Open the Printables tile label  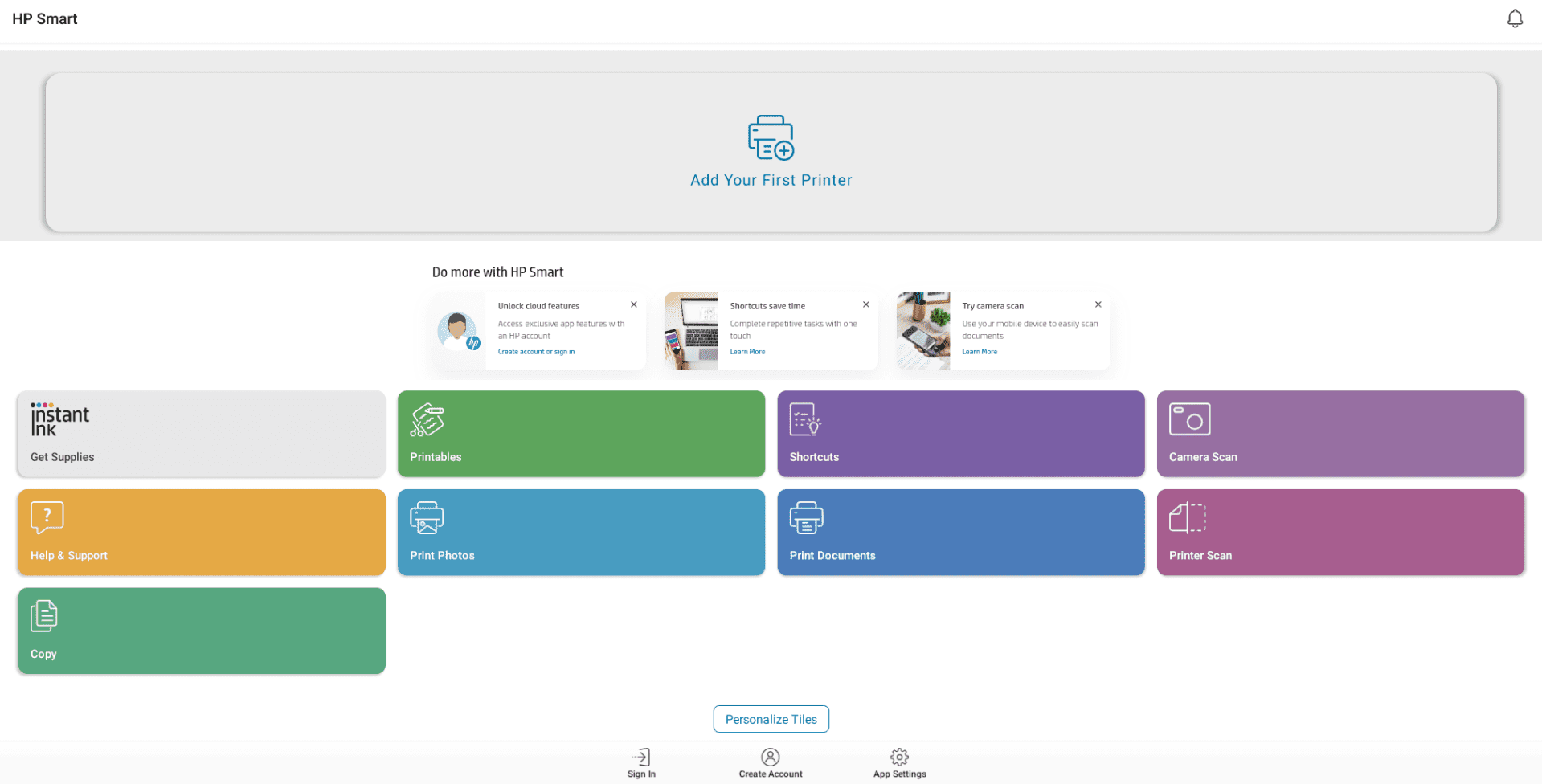436,457
